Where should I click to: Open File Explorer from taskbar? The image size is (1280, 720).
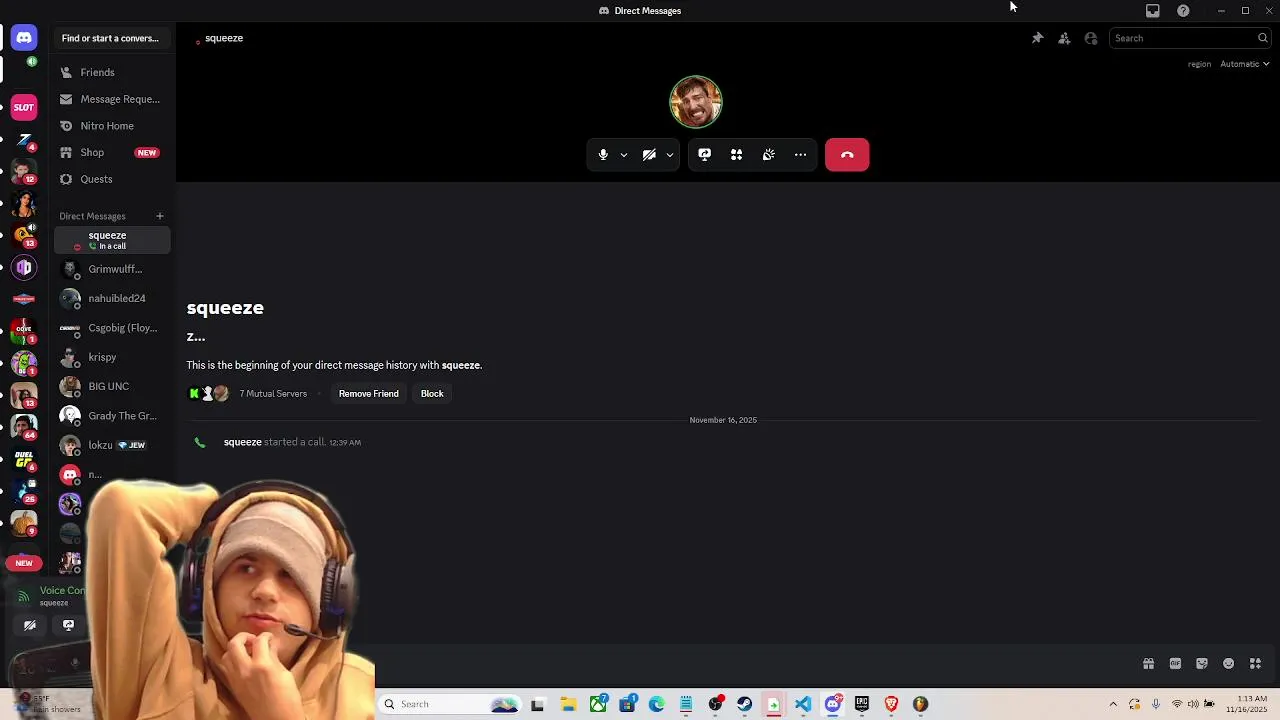pos(568,704)
